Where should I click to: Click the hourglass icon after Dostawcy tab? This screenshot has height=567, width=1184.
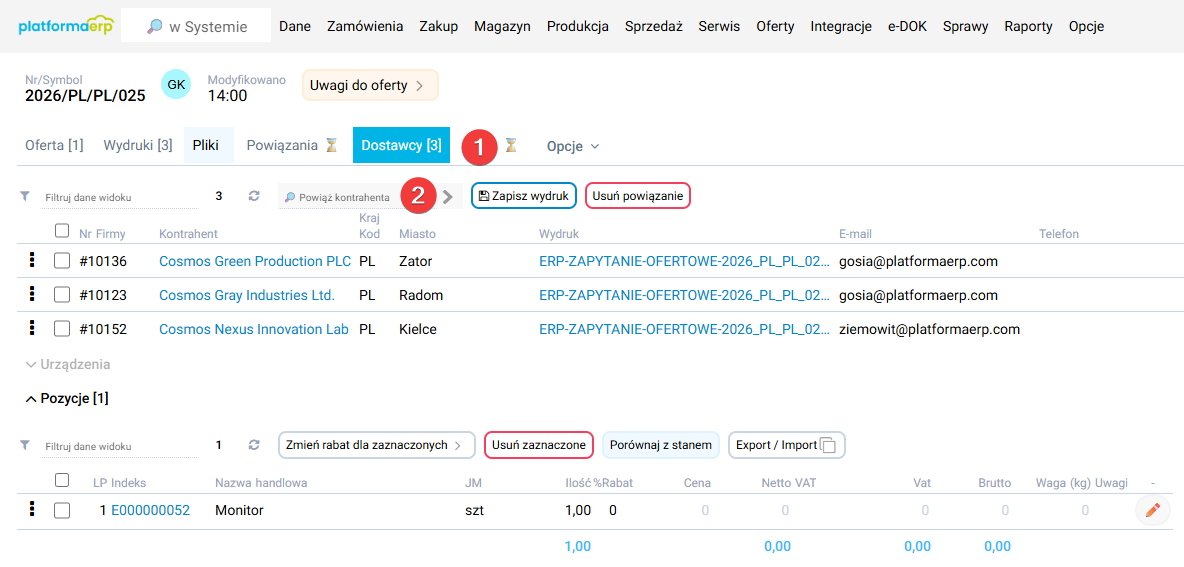[x=511, y=146]
